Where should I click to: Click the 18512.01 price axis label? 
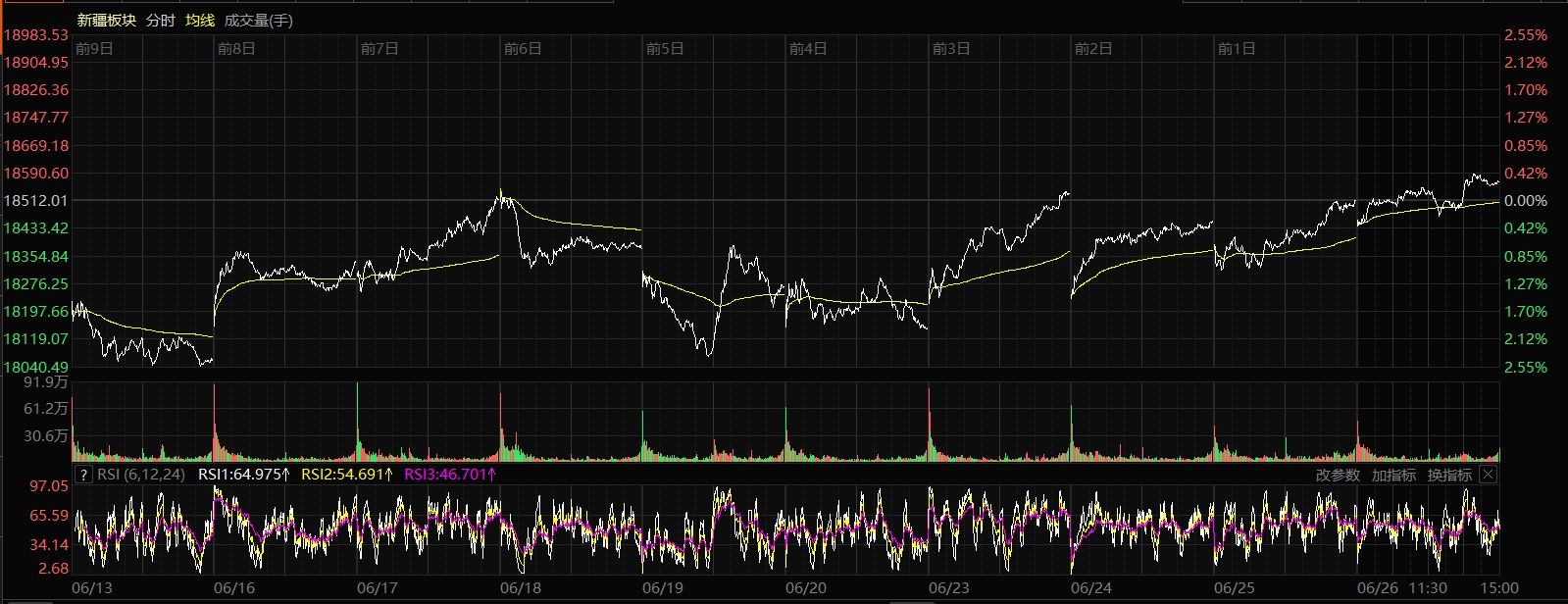click(x=36, y=201)
